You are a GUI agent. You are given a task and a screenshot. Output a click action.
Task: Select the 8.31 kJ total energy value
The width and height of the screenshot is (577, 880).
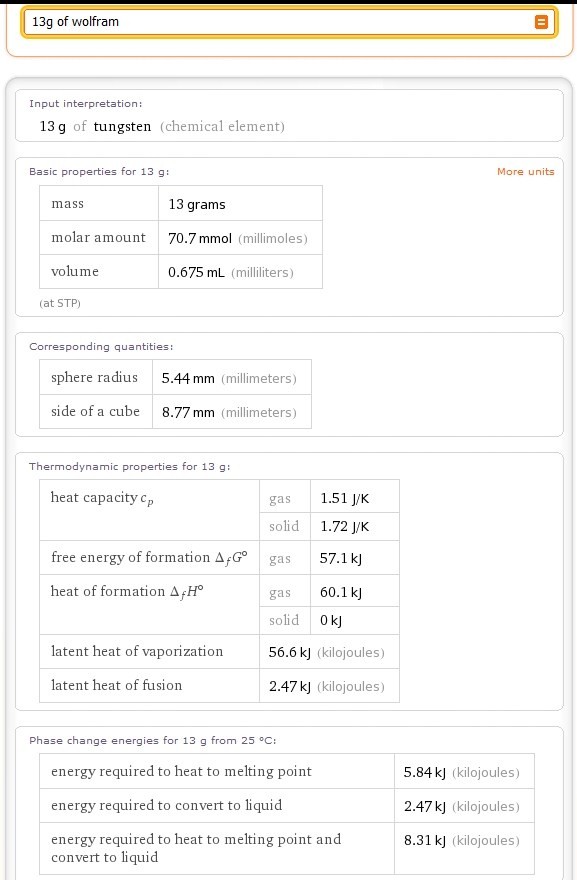click(425, 840)
